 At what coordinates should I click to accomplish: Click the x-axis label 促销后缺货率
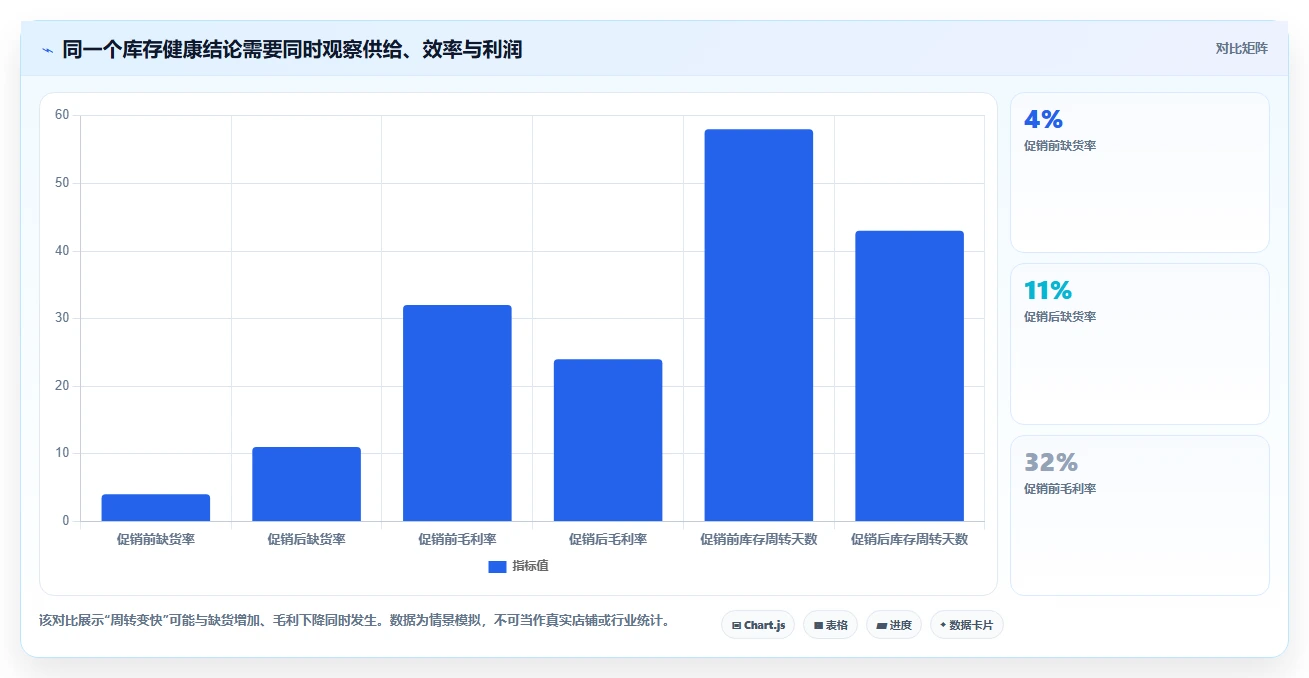pos(306,539)
